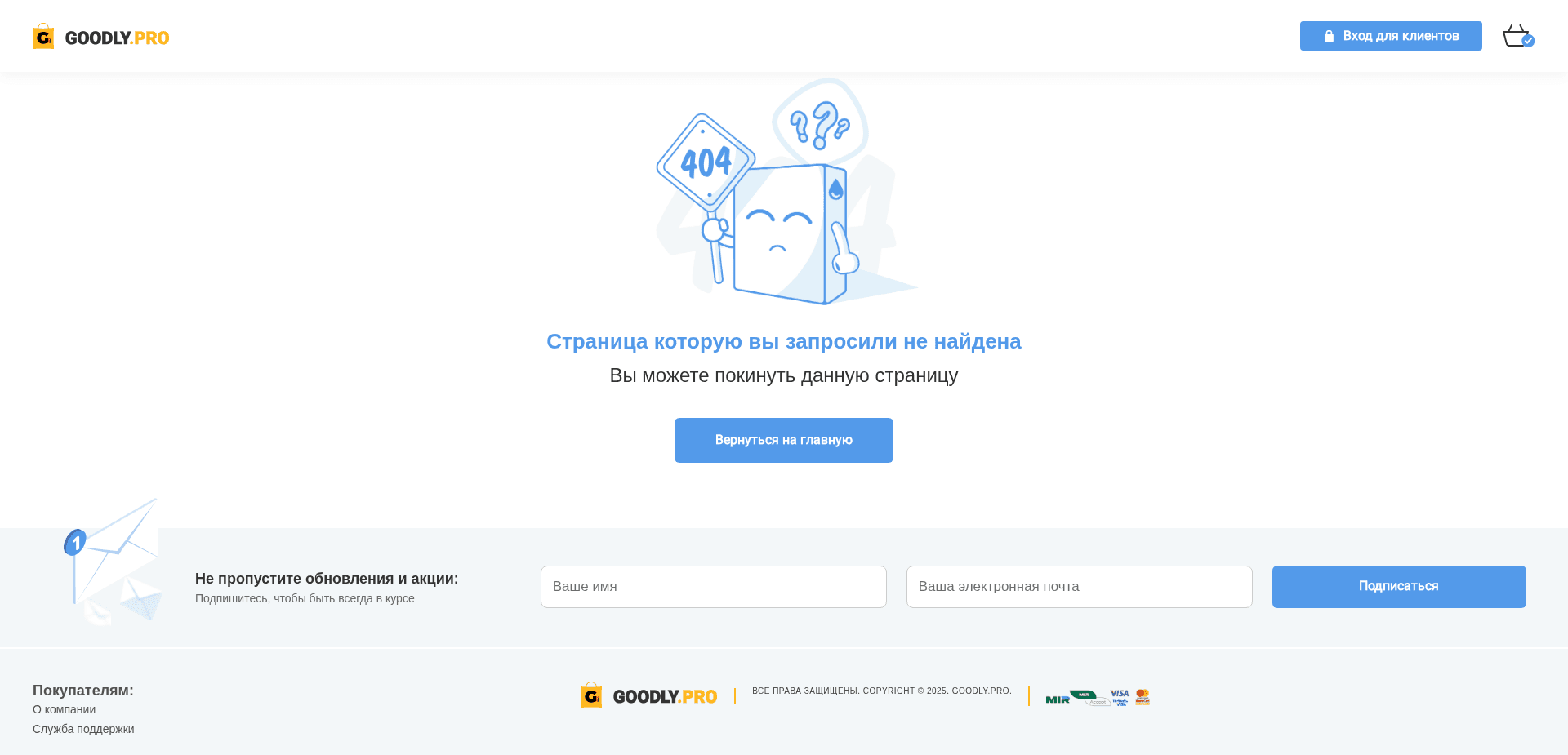Click the Mastercard SecureCode logo
The image size is (1568, 755).
(x=1143, y=696)
